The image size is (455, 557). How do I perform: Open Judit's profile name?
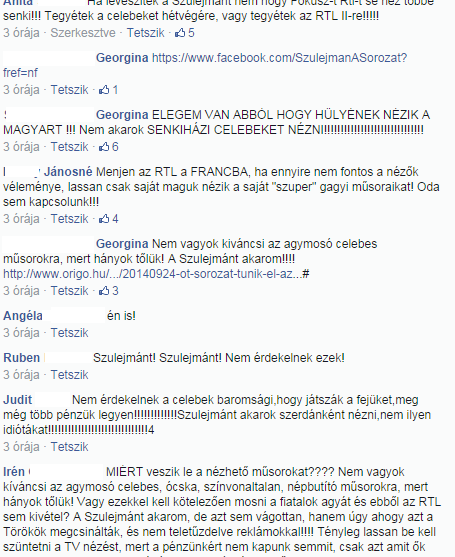pos(17,400)
